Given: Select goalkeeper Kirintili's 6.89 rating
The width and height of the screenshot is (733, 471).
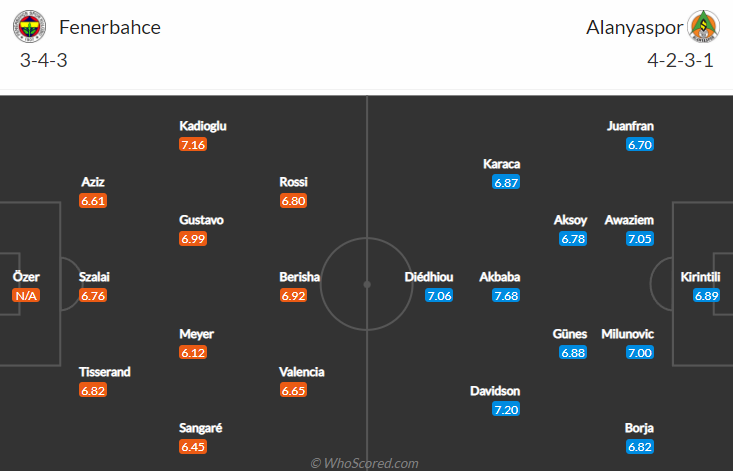Looking at the screenshot, I should click(707, 296).
